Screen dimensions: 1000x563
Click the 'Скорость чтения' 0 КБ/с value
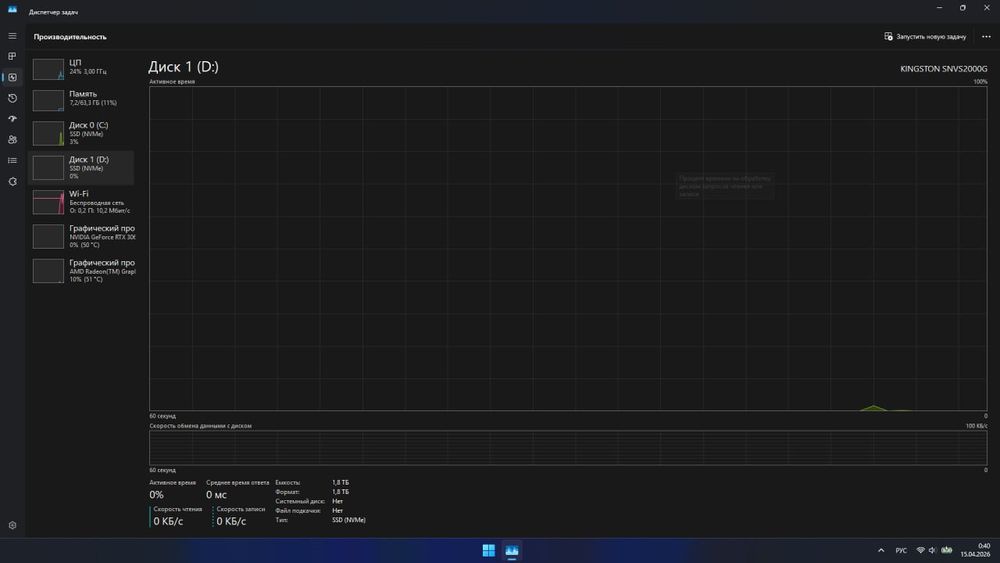[x=168, y=522]
